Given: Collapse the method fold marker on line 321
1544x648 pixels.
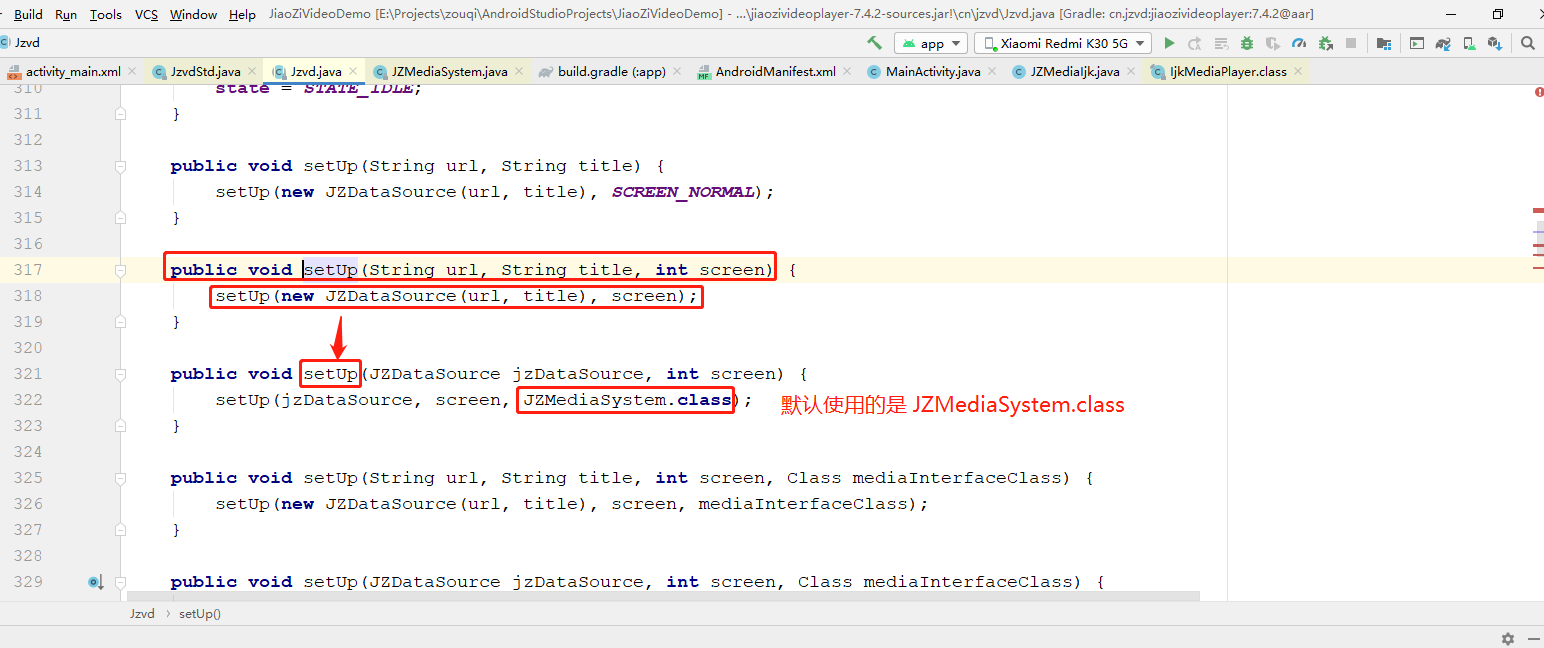Looking at the screenshot, I should click(x=120, y=374).
